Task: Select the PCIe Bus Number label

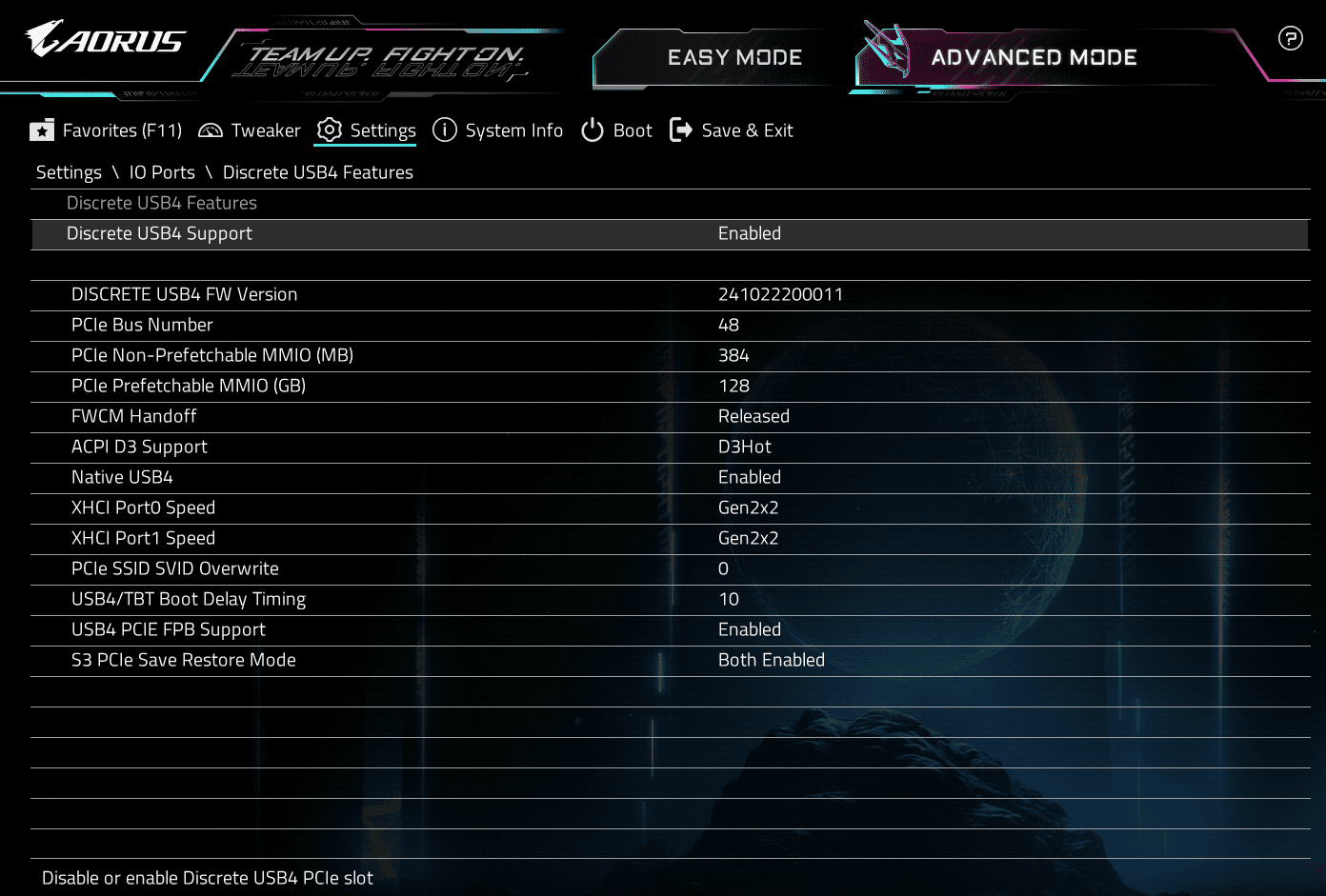Action: point(142,325)
